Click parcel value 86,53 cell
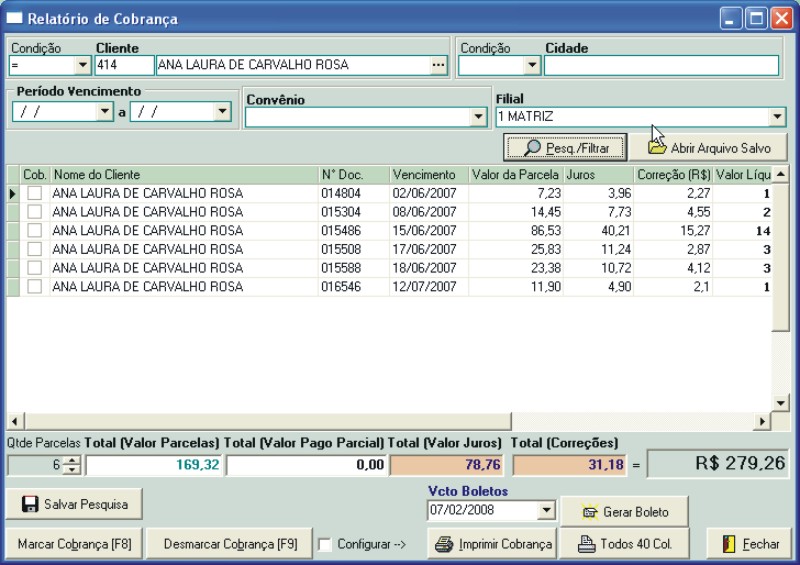The image size is (800, 565). [x=516, y=231]
